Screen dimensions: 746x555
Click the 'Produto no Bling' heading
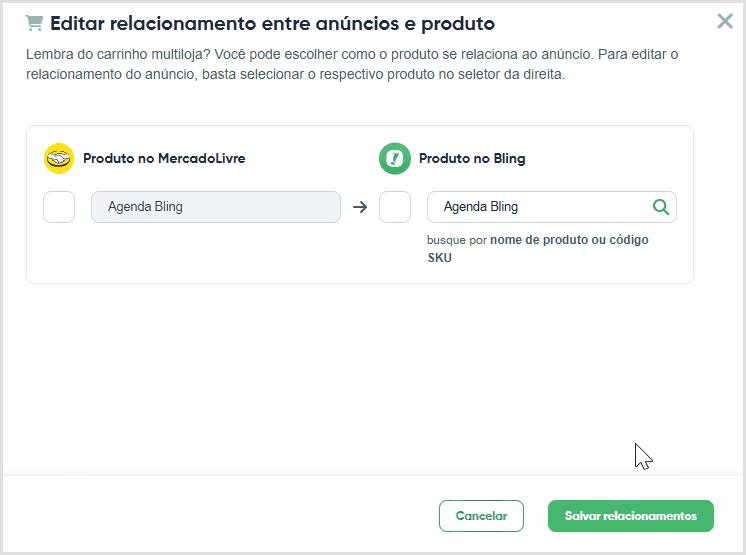pyautogui.click(x=472, y=158)
